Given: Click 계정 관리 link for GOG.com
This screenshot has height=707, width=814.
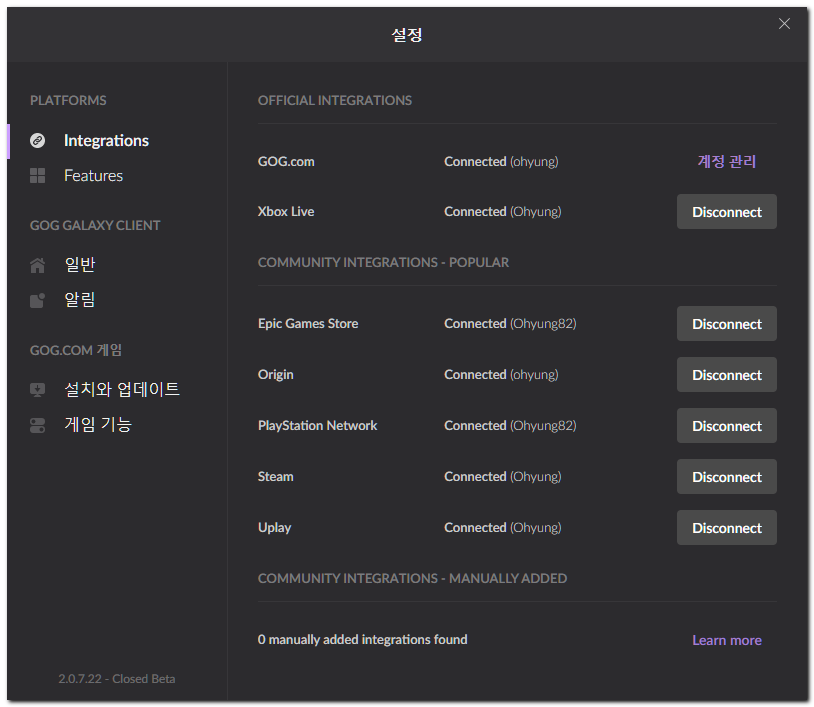Looking at the screenshot, I should point(726,161).
